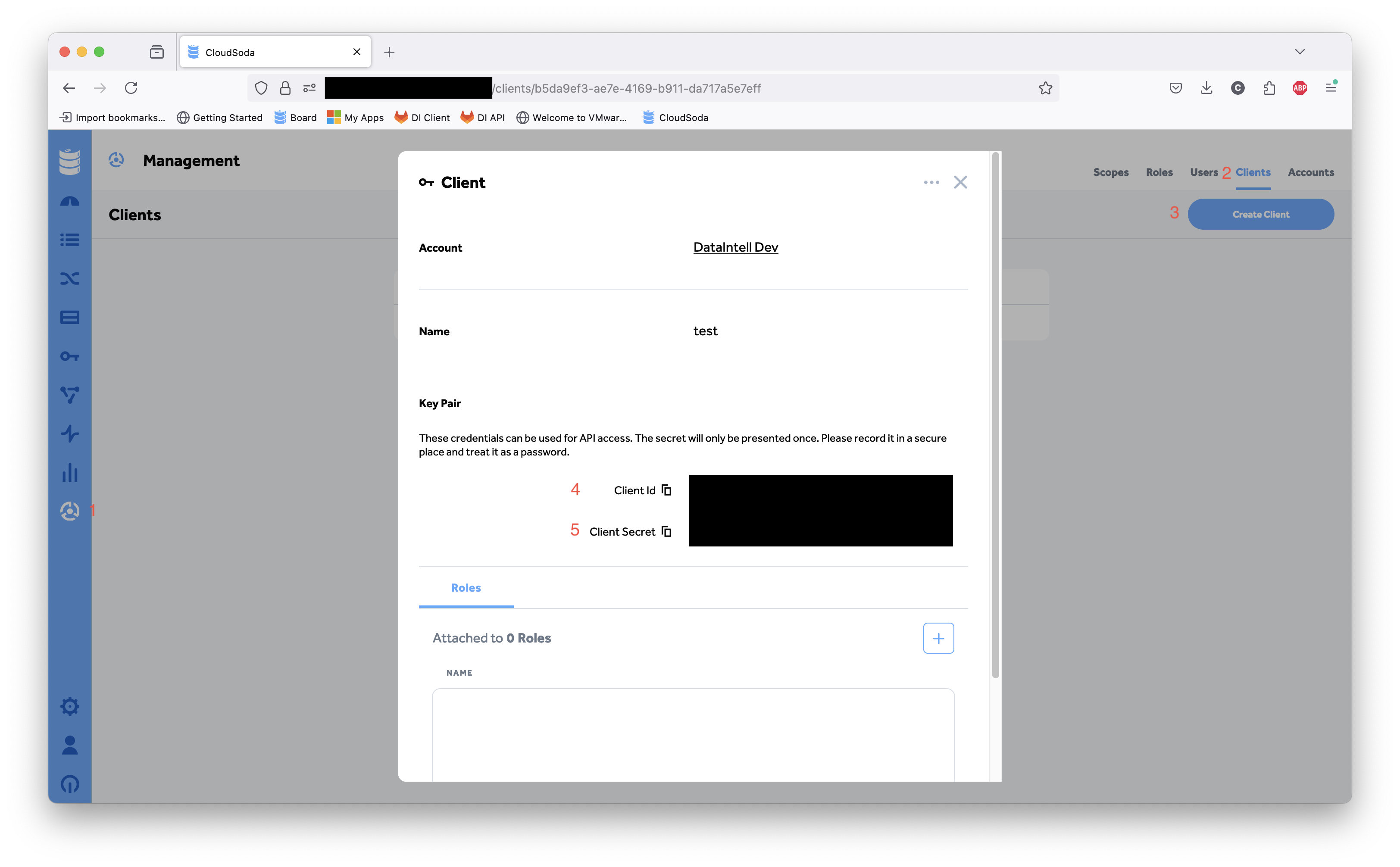Switch to the Roles tab in Management header
The height and width of the screenshot is (867, 1400).
[1159, 172]
